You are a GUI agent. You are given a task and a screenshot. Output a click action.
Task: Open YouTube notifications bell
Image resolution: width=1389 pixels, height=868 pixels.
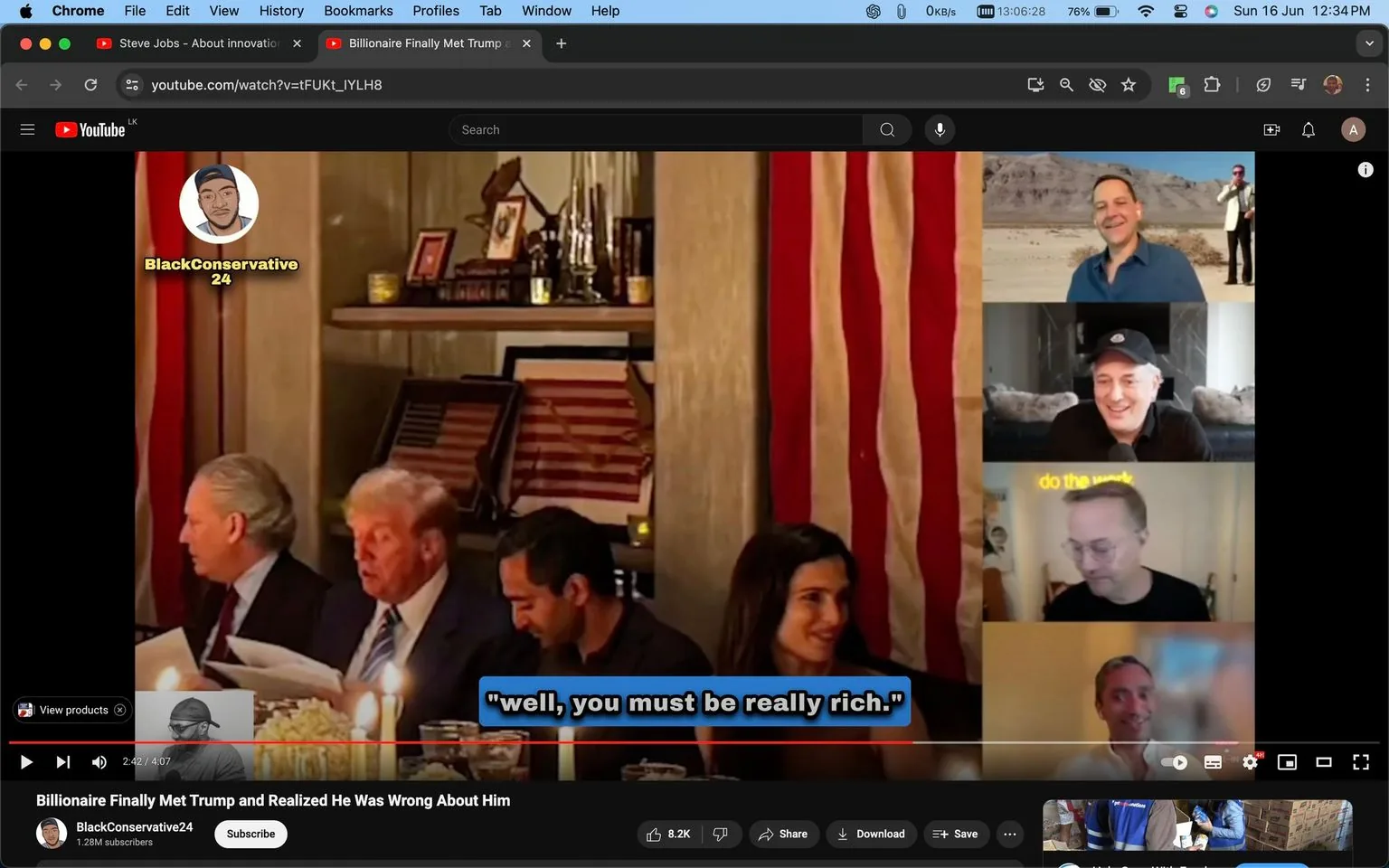[1308, 129]
